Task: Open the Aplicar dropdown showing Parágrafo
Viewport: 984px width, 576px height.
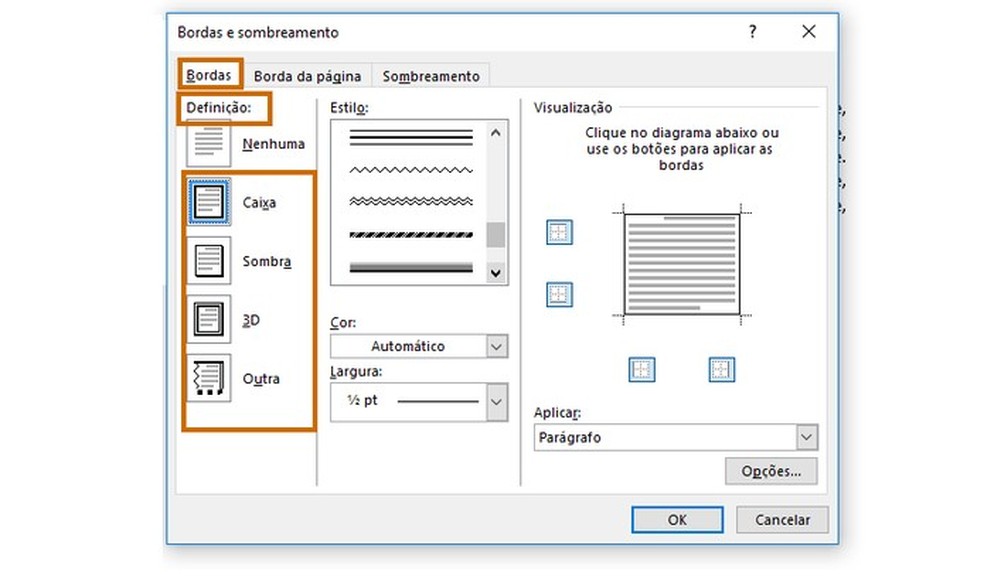Action: point(806,437)
